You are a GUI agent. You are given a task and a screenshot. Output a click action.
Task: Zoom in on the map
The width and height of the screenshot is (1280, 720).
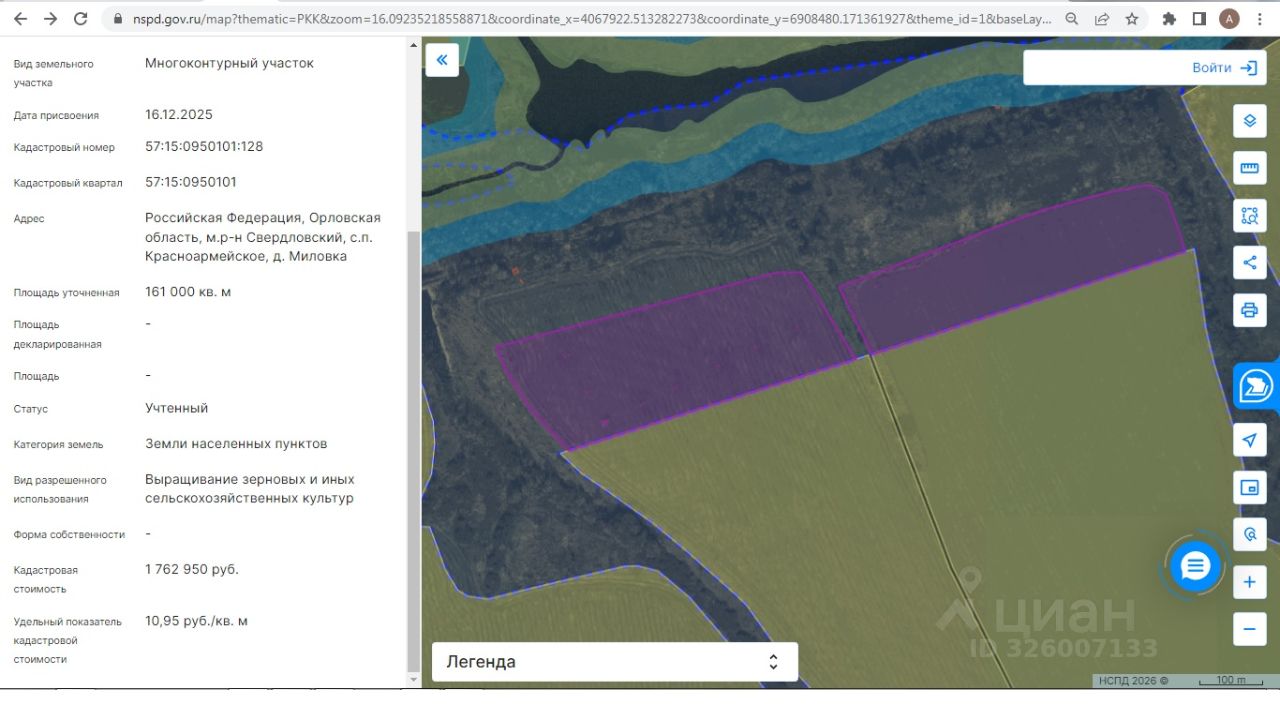pyautogui.click(x=1249, y=582)
